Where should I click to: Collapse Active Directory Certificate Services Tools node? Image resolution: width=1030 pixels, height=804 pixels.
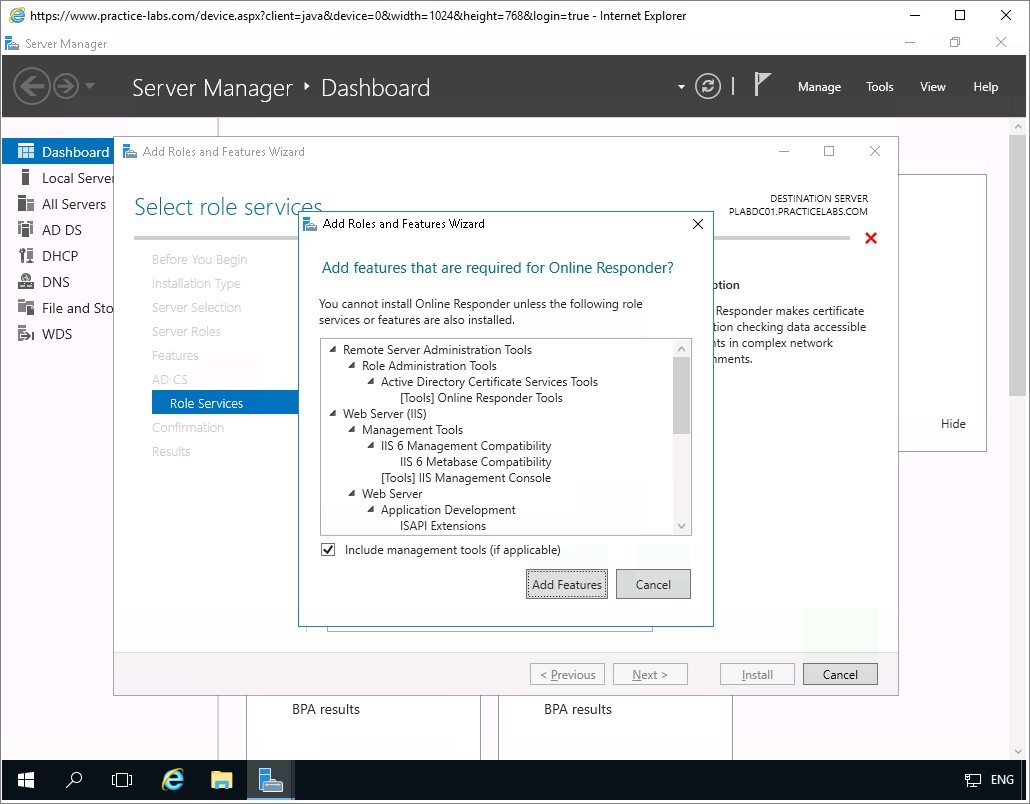click(x=371, y=382)
